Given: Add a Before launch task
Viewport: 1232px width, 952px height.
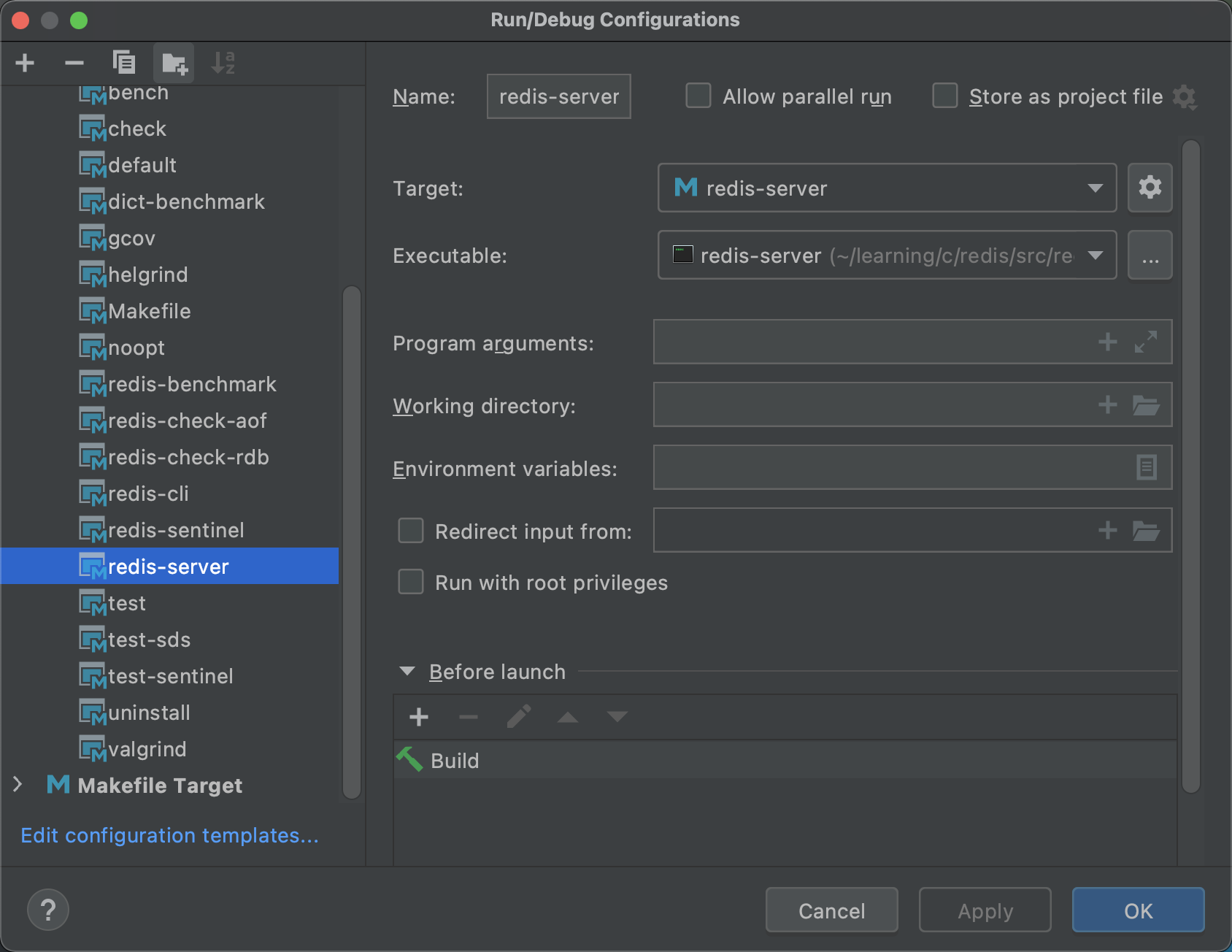Looking at the screenshot, I should click(x=419, y=717).
